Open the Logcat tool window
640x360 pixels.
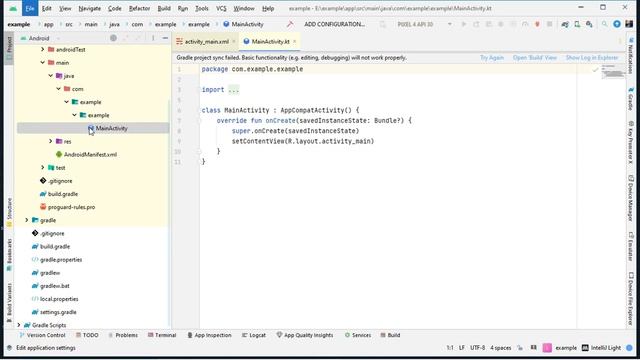253,335
